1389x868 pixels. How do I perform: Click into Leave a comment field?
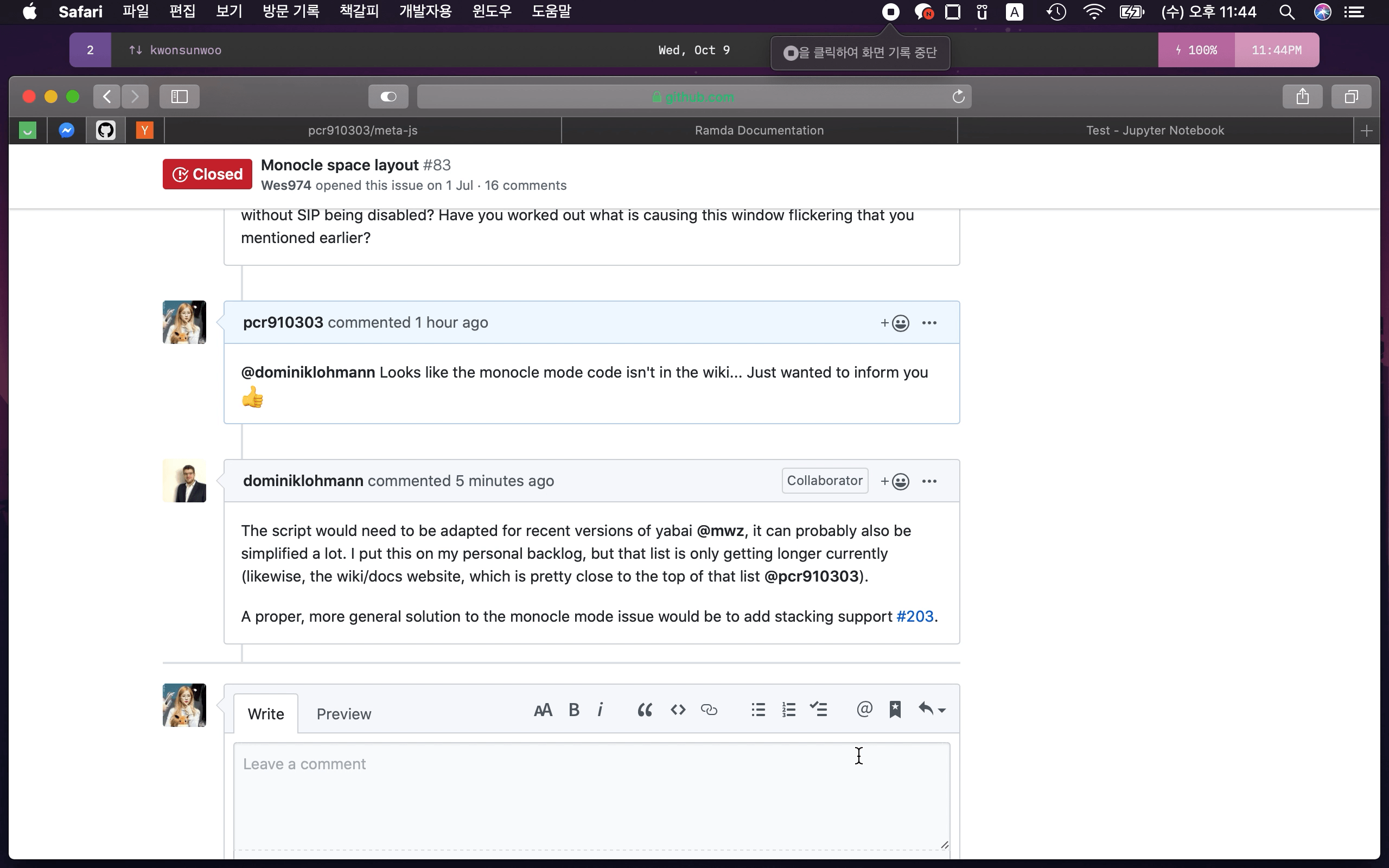pos(592,796)
